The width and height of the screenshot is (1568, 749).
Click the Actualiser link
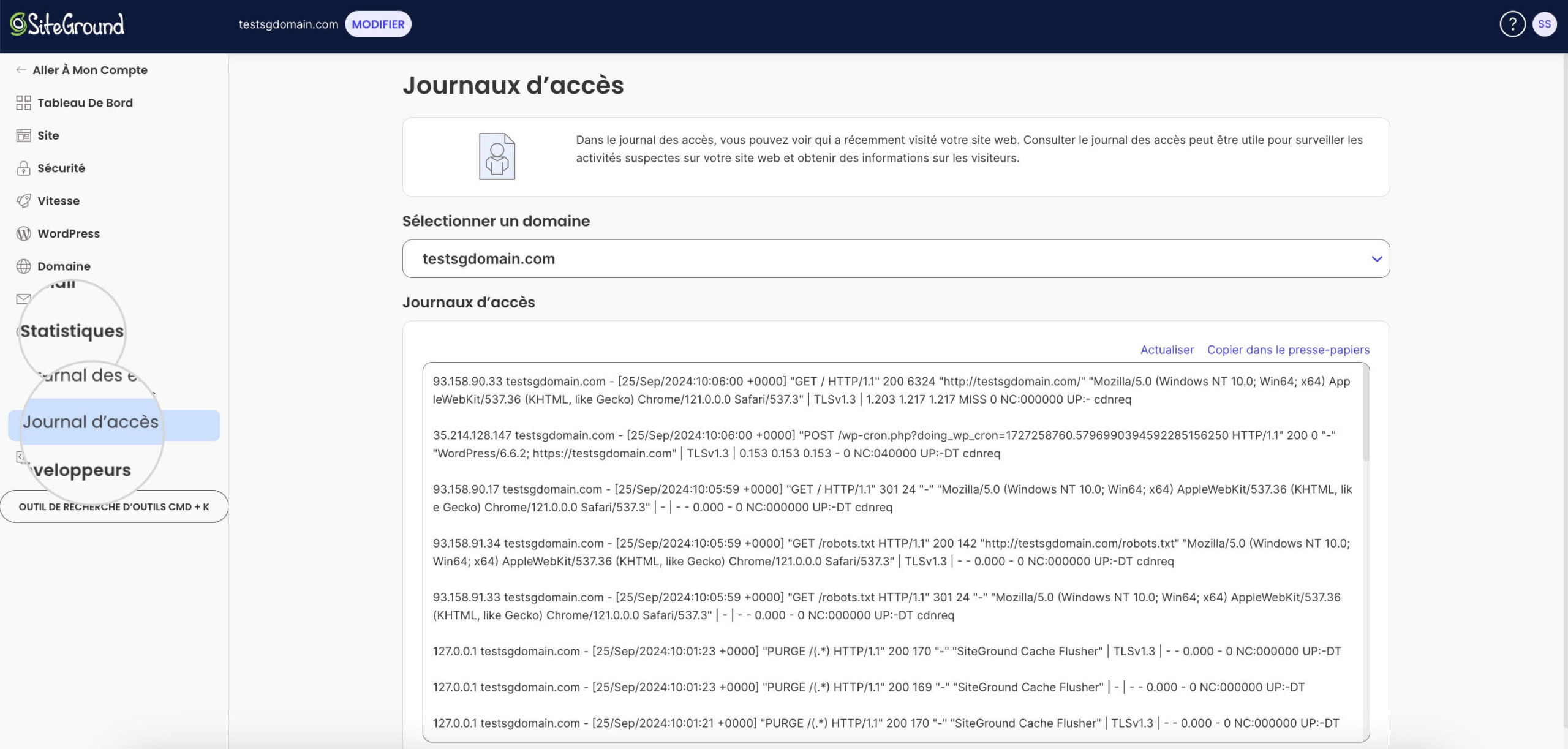click(x=1167, y=350)
